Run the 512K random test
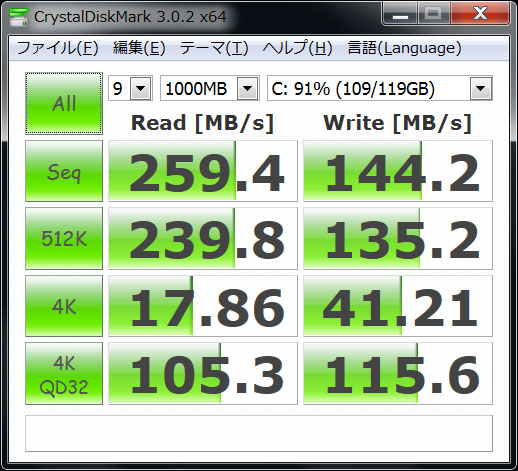 point(64,238)
